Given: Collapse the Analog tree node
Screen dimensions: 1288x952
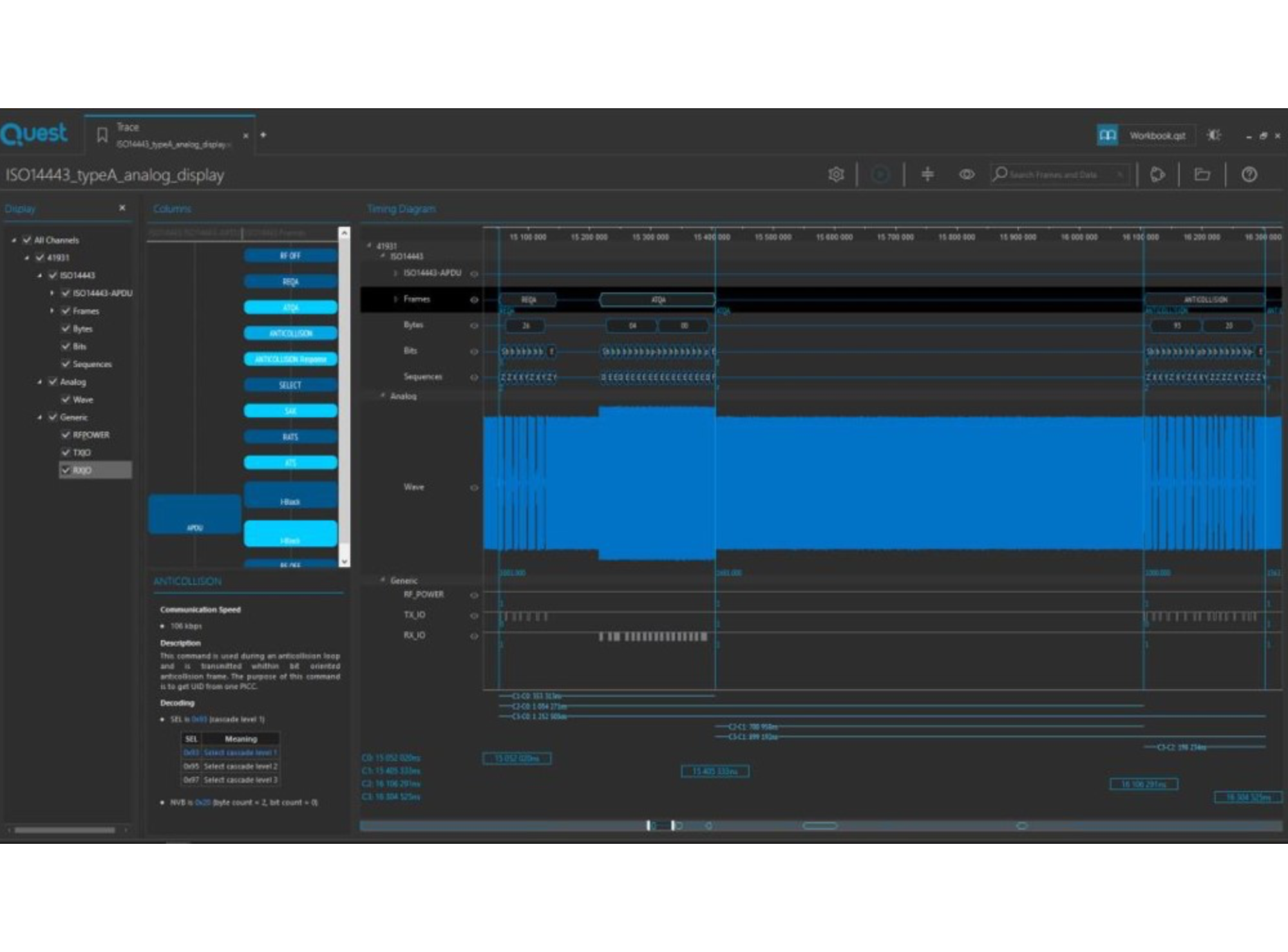Looking at the screenshot, I should click(x=40, y=382).
